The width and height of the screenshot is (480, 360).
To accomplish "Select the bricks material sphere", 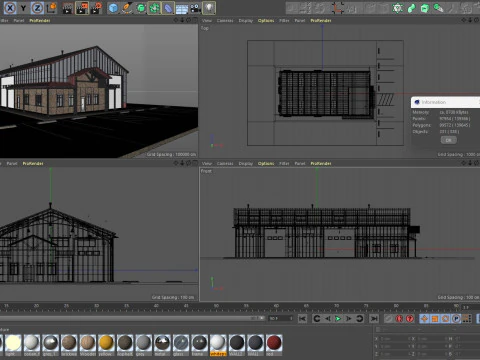I will tap(69, 345).
